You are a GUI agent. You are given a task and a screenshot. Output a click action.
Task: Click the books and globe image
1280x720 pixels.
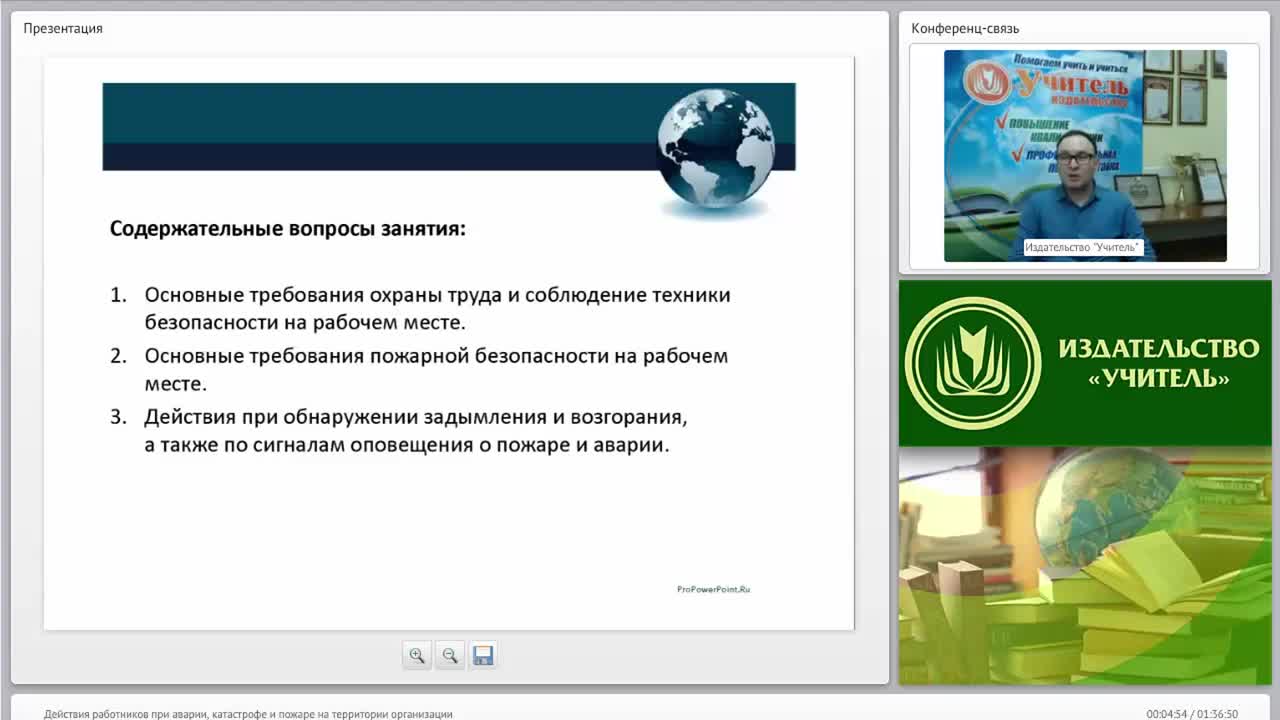(1085, 566)
